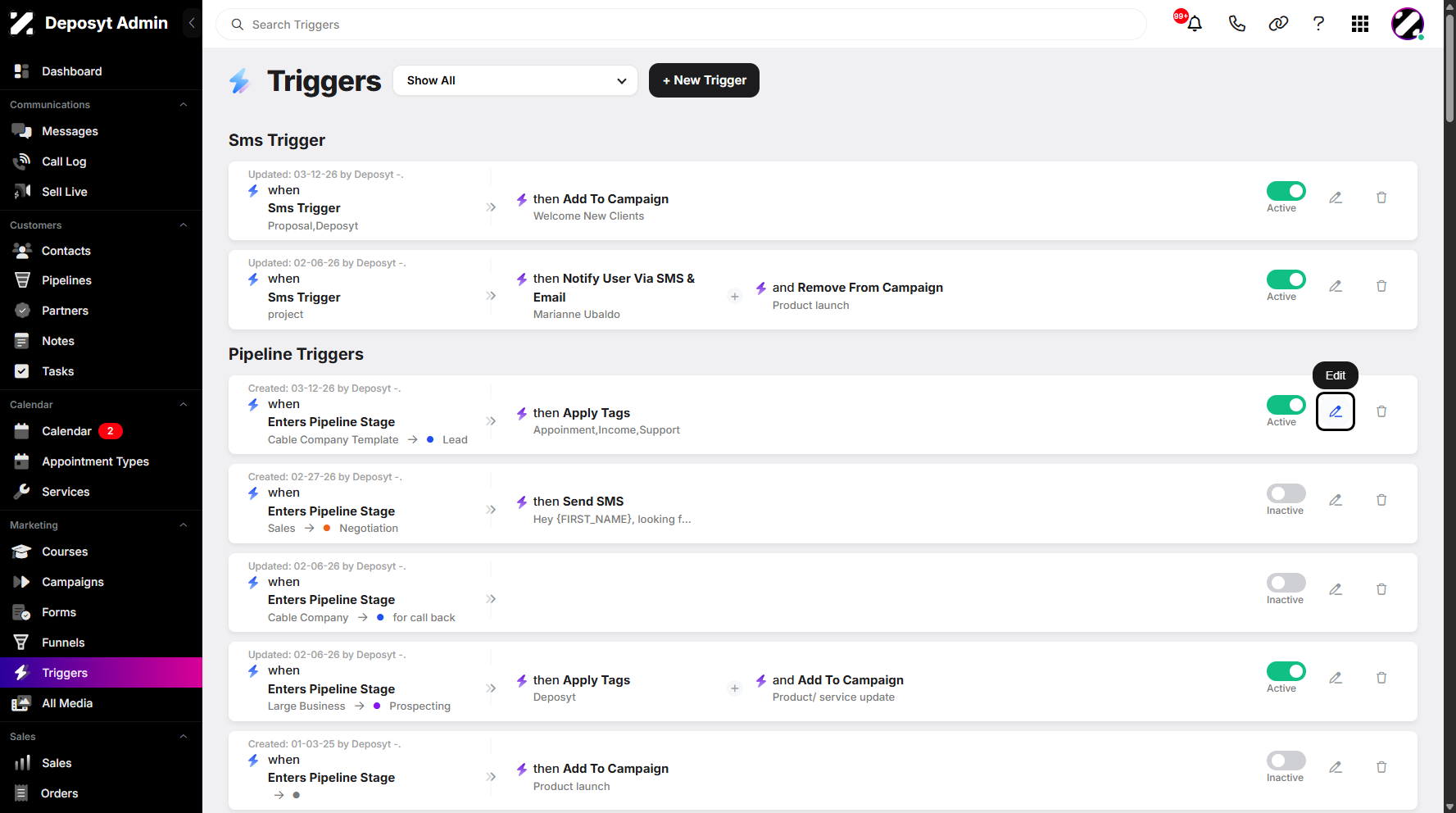
Task: Delete the Cable Company Template Lead trigger
Action: point(1381,411)
